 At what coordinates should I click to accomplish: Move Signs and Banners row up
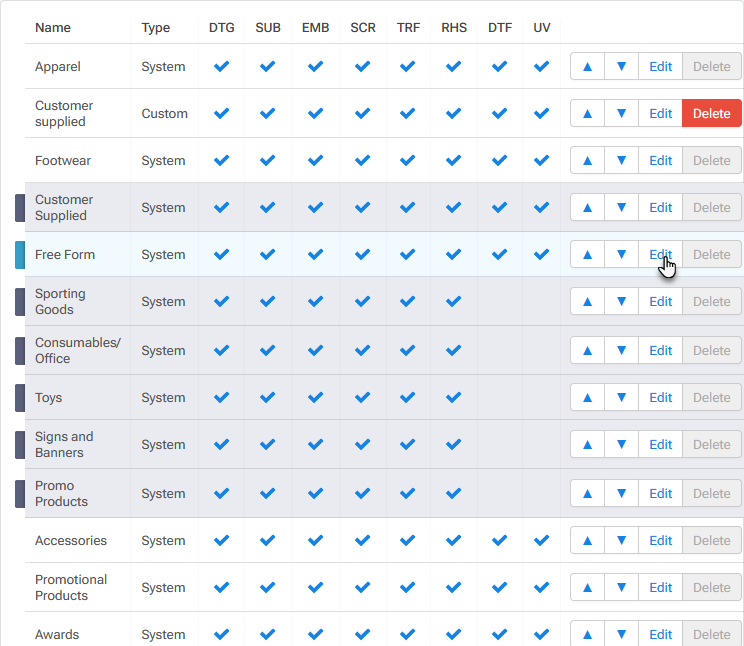click(x=587, y=444)
